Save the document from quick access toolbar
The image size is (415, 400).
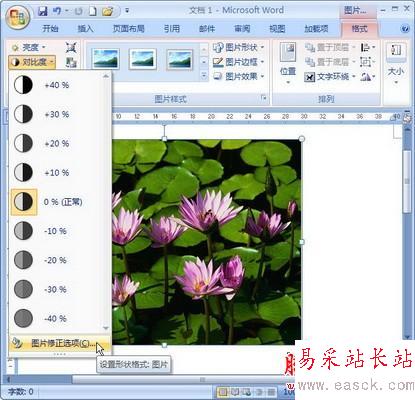pyautogui.click(x=42, y=11)
